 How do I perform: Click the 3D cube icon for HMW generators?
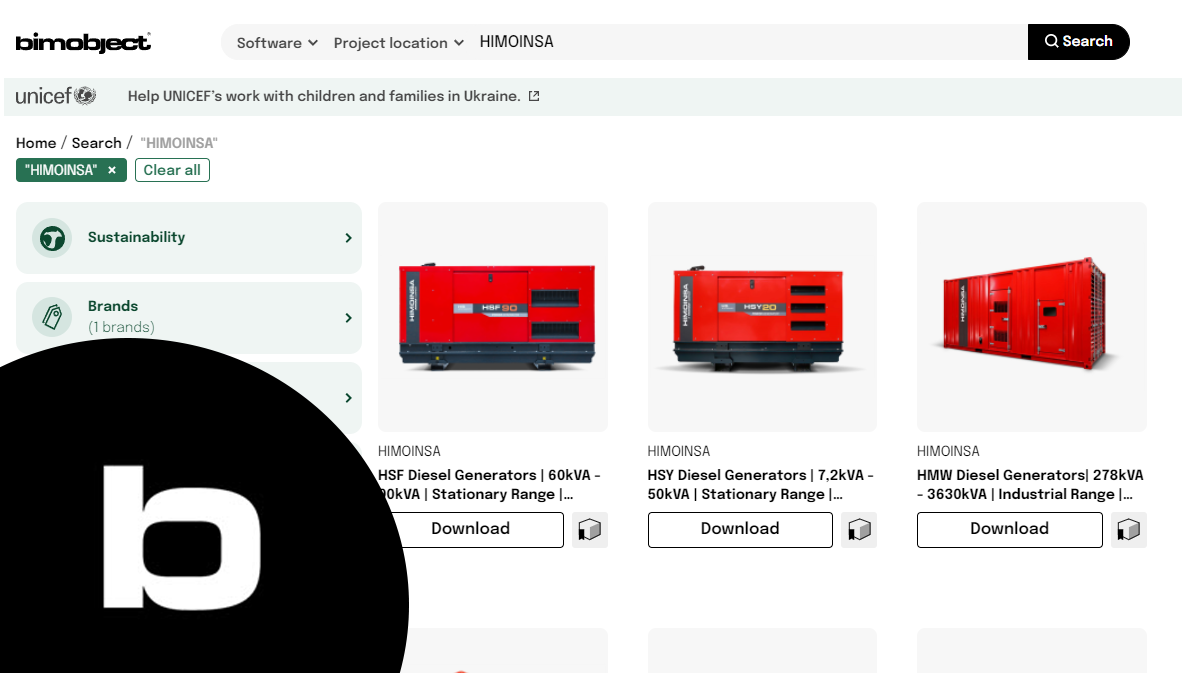coord(1128,530)
